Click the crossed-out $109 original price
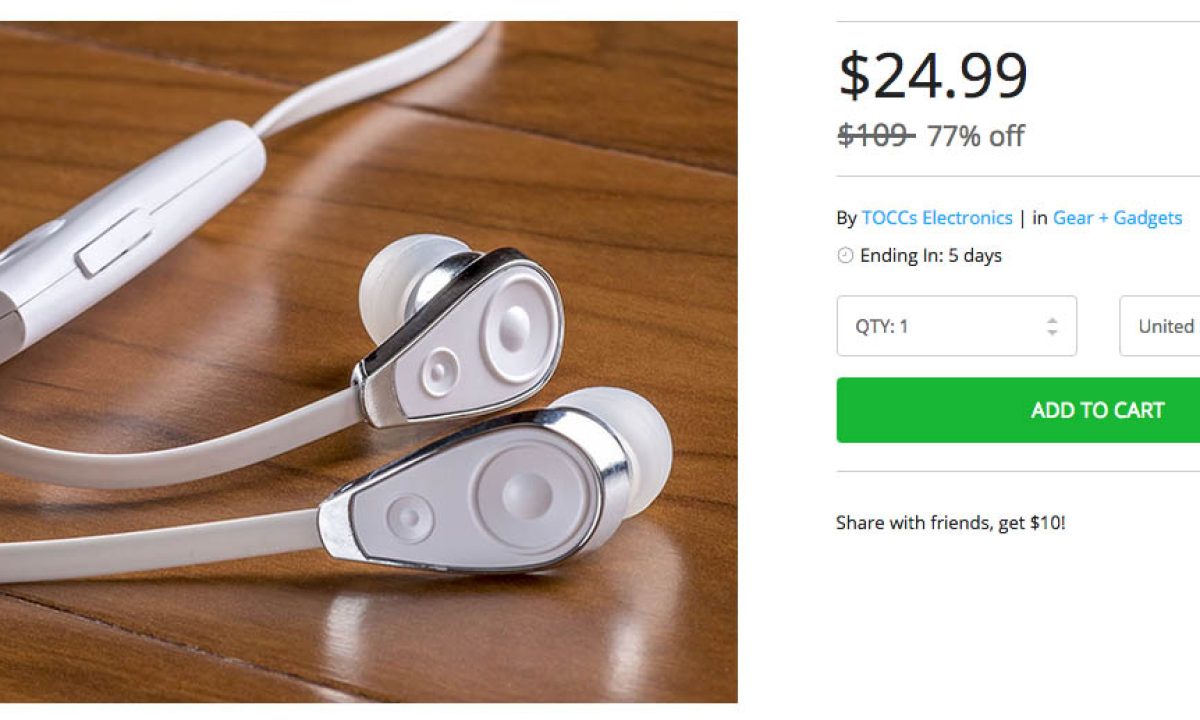 [x=875, y=135]
